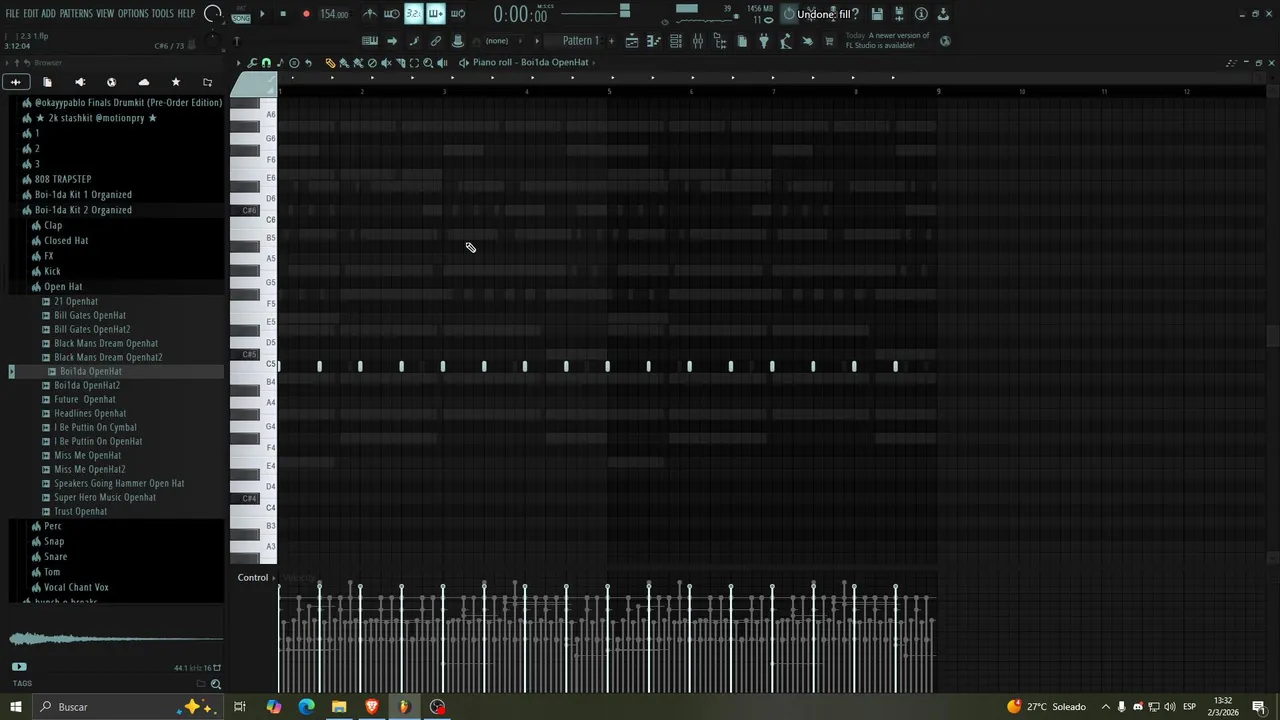
Task: Select the Zoom tool in piano roll toolbar
Action: click(x=428, y=63)
